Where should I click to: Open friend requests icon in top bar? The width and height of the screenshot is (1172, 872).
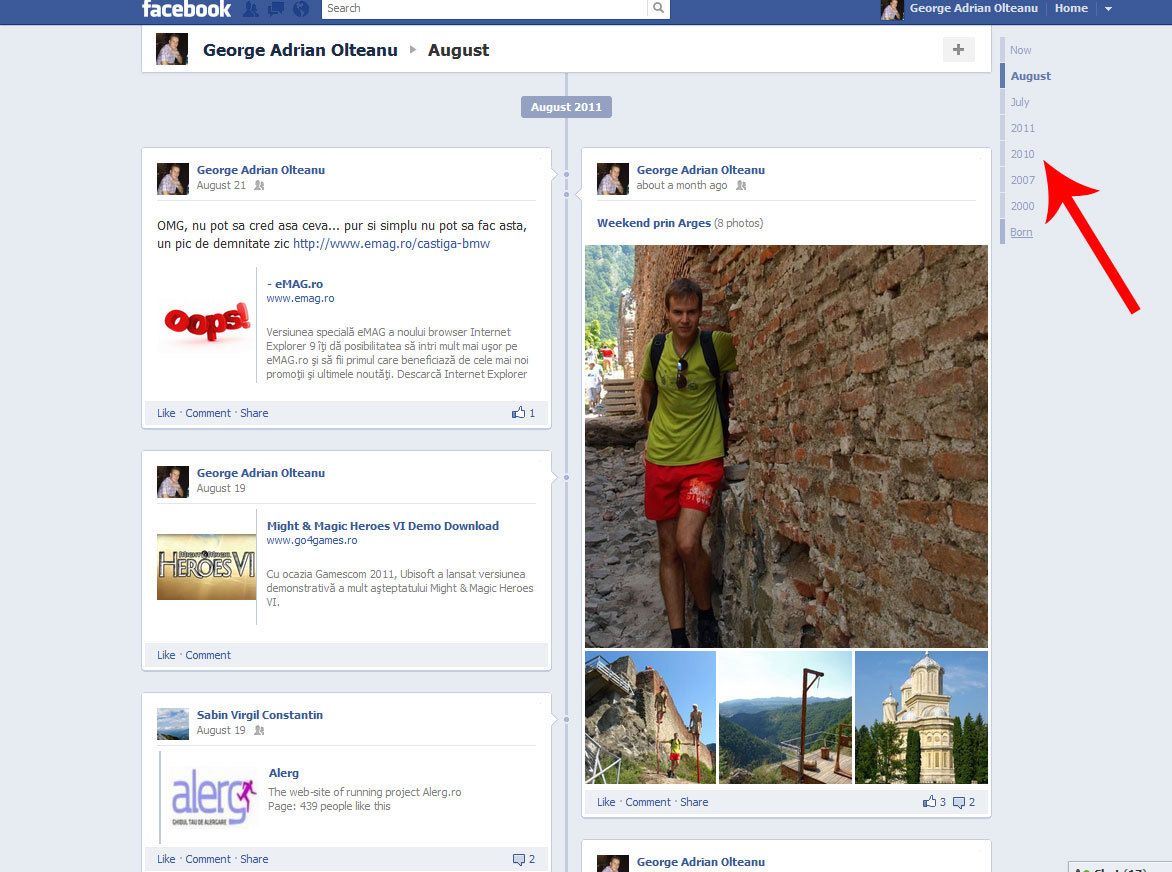(251, 9)
